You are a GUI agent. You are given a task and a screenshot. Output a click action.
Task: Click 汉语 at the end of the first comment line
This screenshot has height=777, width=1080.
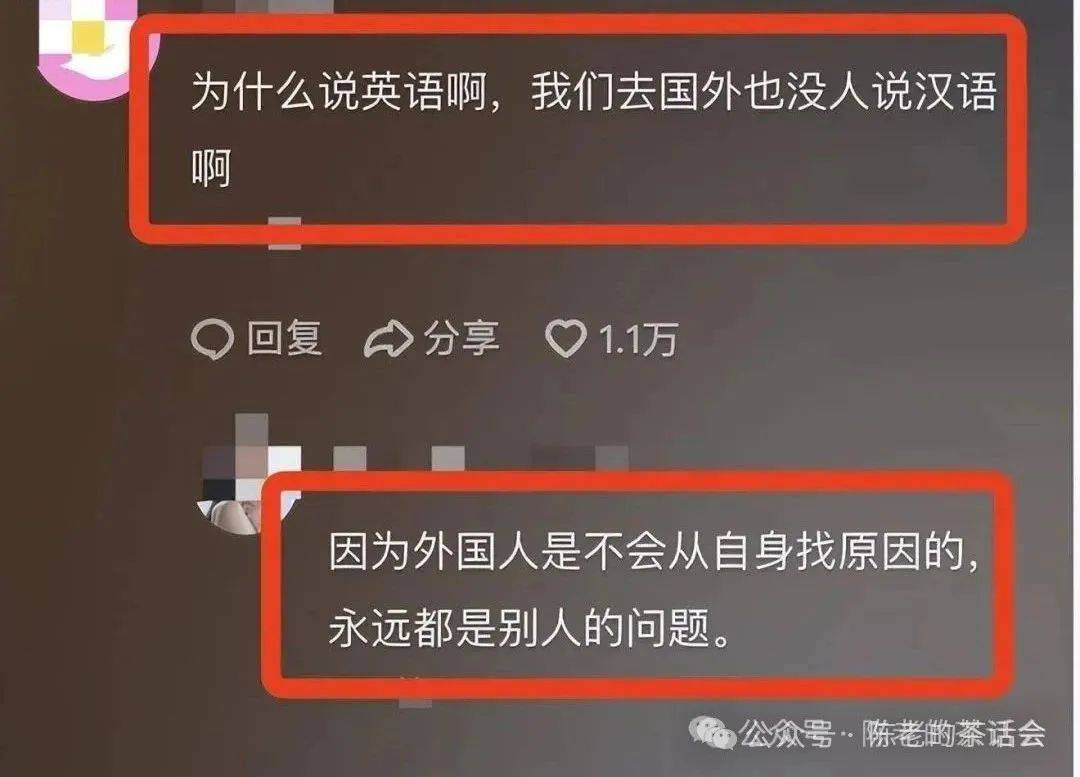tap(956, 91)
